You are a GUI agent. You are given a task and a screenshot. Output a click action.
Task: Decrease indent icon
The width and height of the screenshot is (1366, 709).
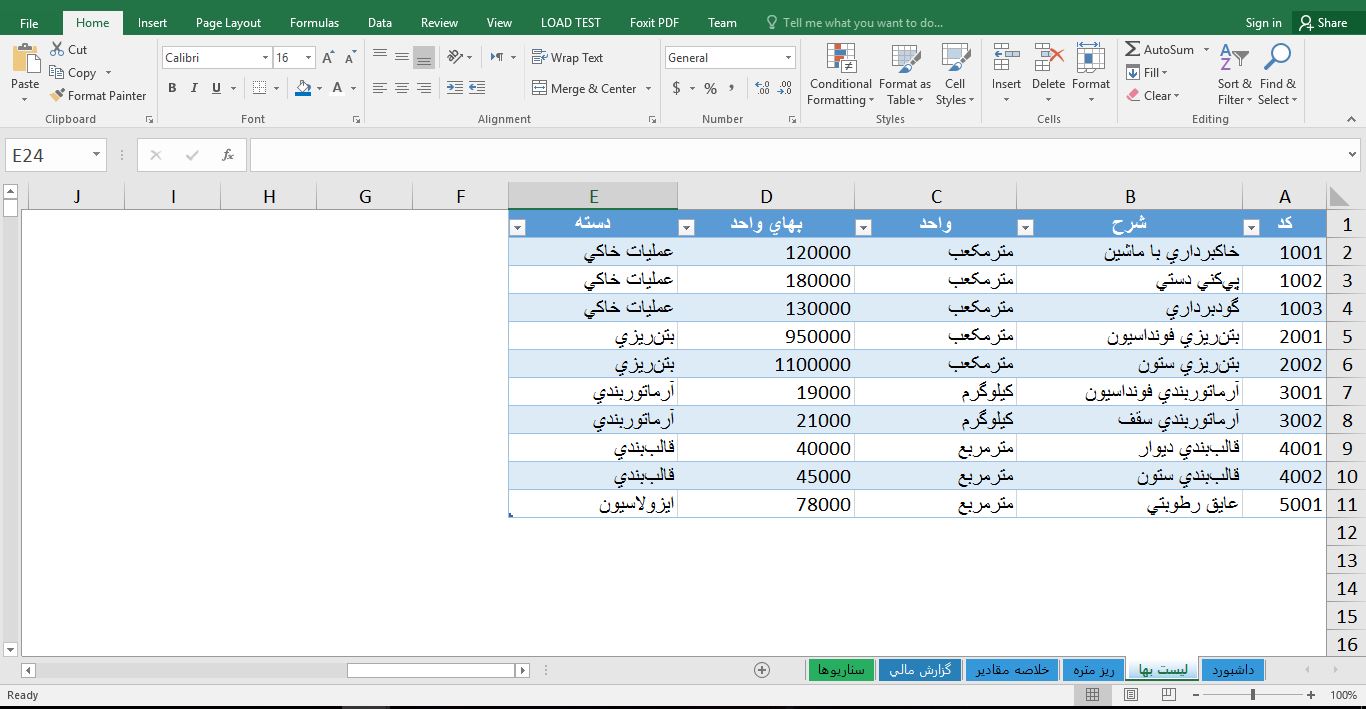(454, 88)
